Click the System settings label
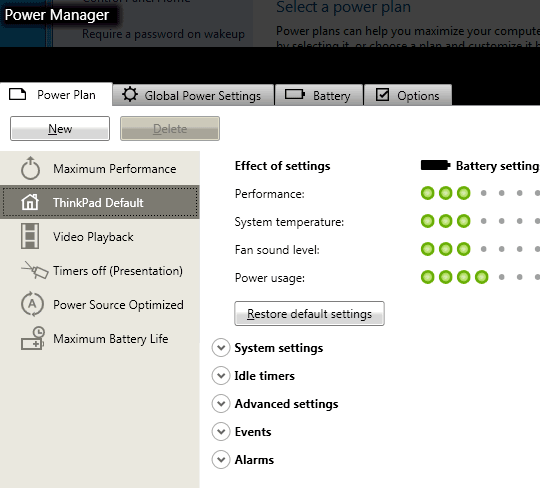540x488 pixels. click(279, 348)
